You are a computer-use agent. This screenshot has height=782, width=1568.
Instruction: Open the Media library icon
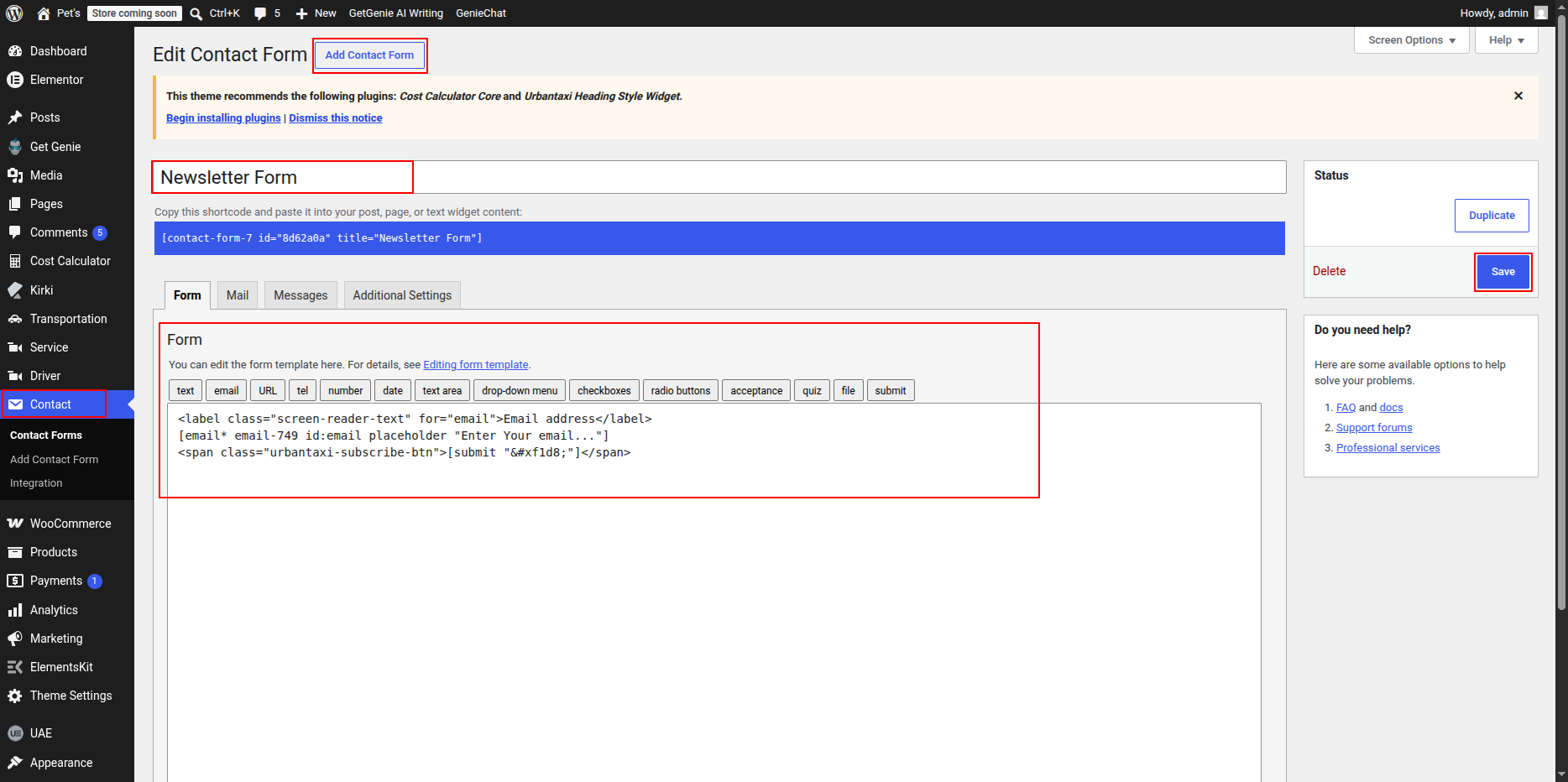click(15, 175)
